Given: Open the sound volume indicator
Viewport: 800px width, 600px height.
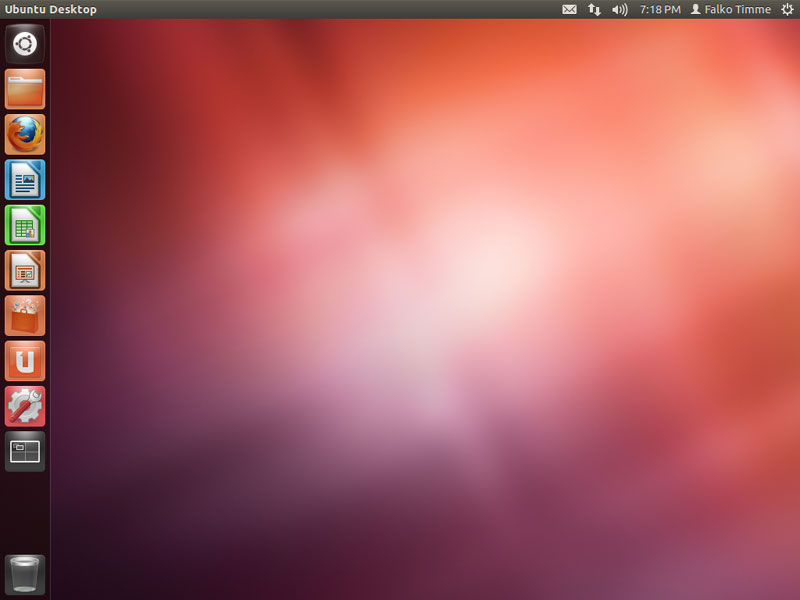Looking at the screenshot, I should tap(619, 10).
